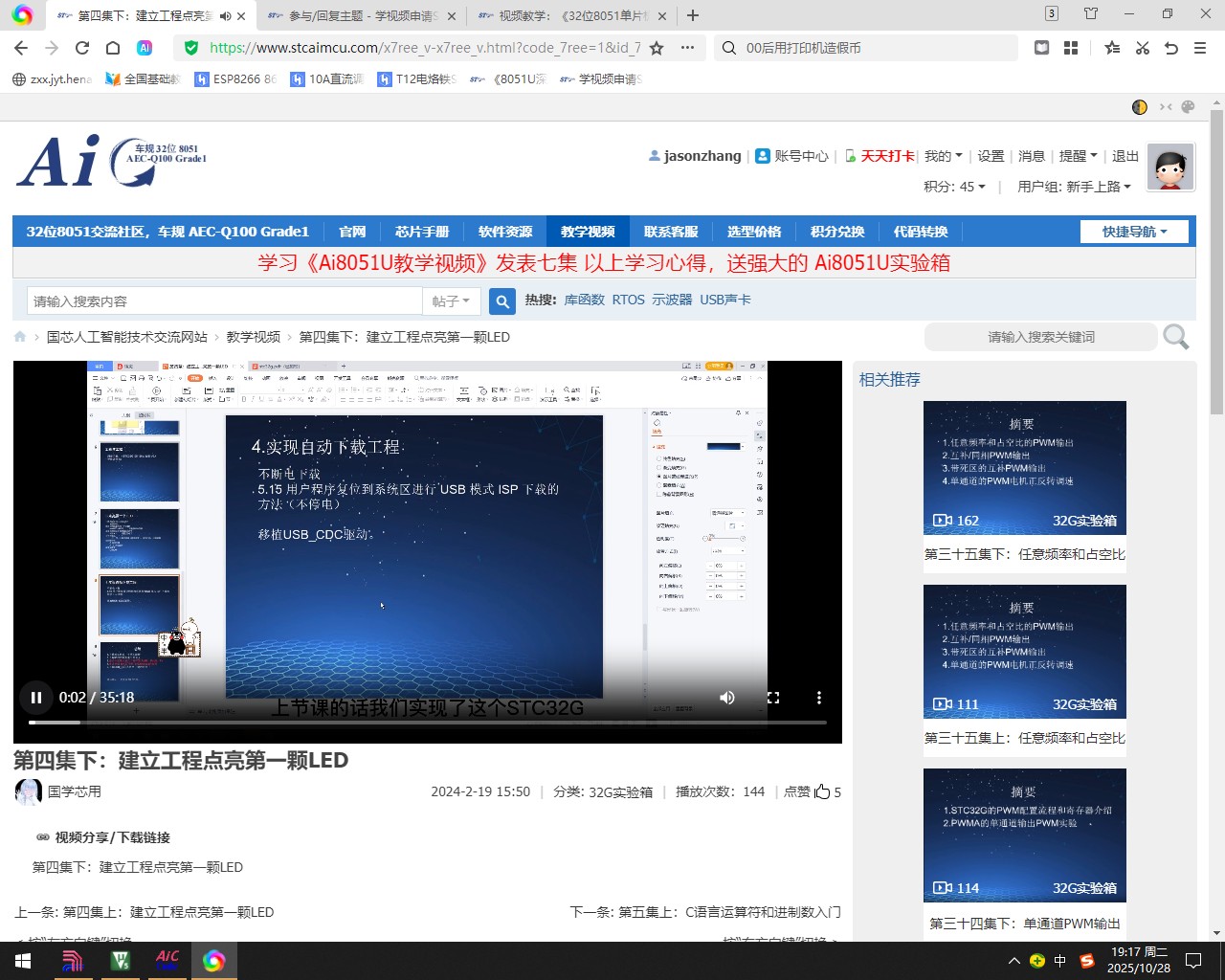The height and width of the screenshot is (980, 1225).
Task: Open the browser reading mode icon
Action: pyautogui.click(x=1041, y=47)
